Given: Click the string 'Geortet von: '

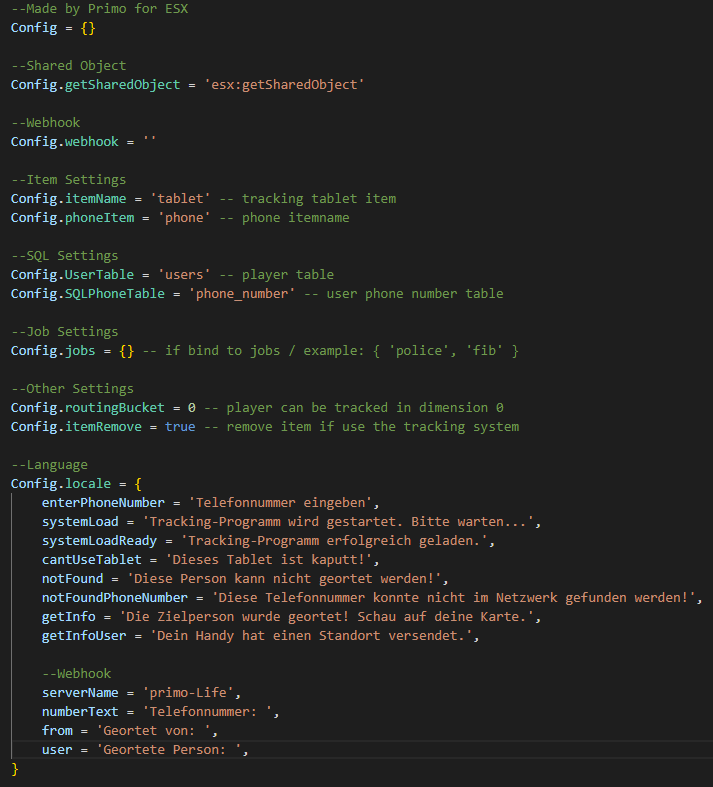Looking at the screenshot, I should coord(154,731).
